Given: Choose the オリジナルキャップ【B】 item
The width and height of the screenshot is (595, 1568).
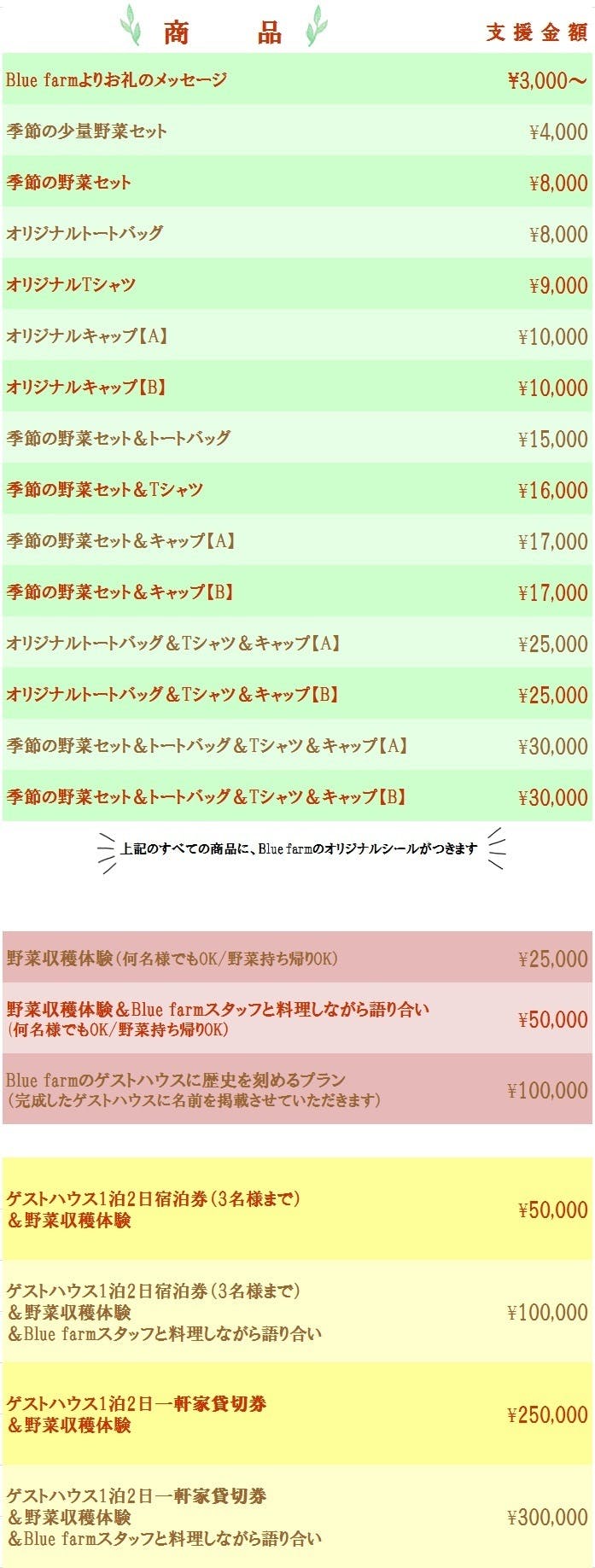Looking at the screenshot, I should 87,387.
